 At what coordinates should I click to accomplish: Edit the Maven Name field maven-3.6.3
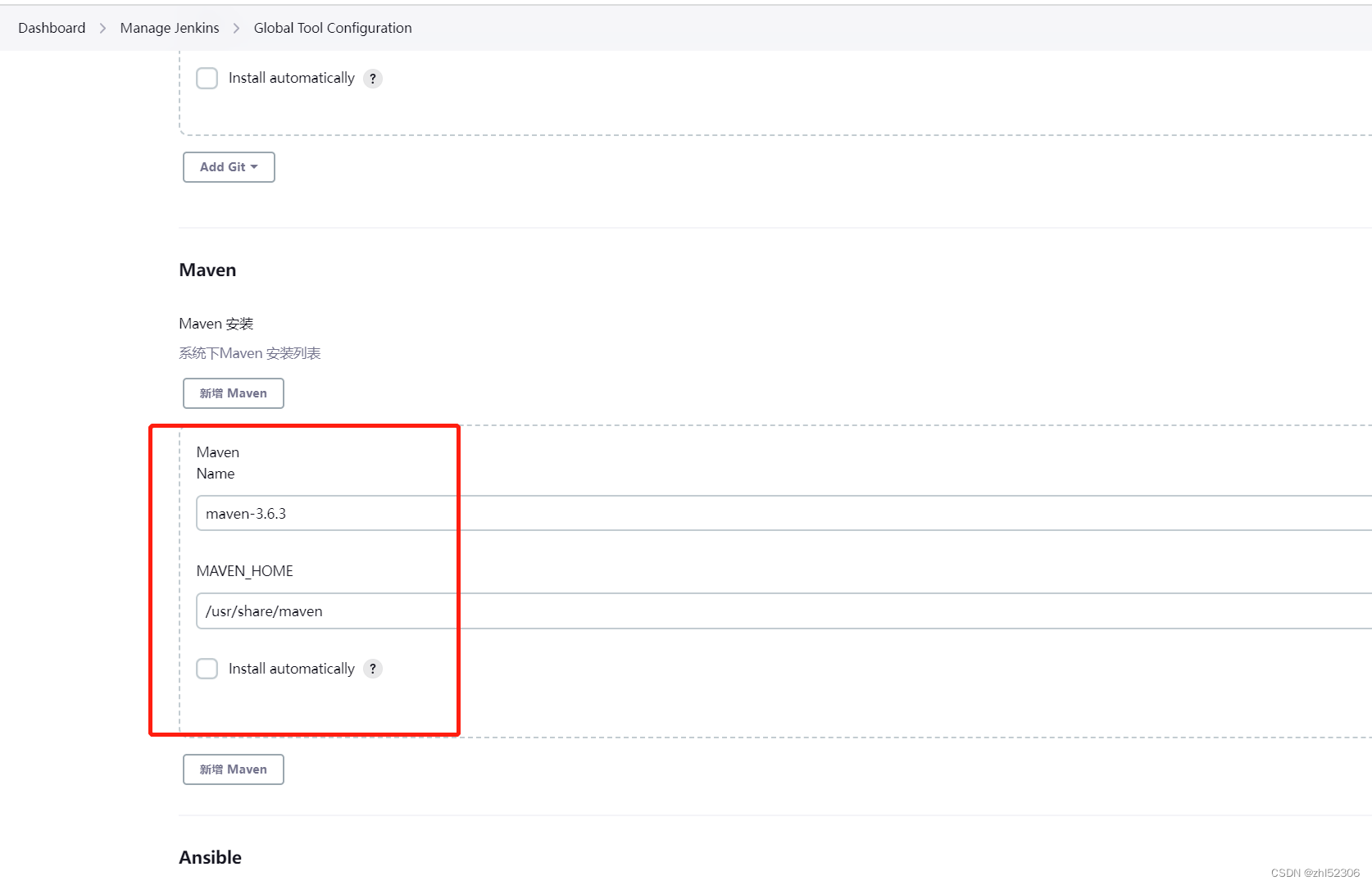coord(784,513)
